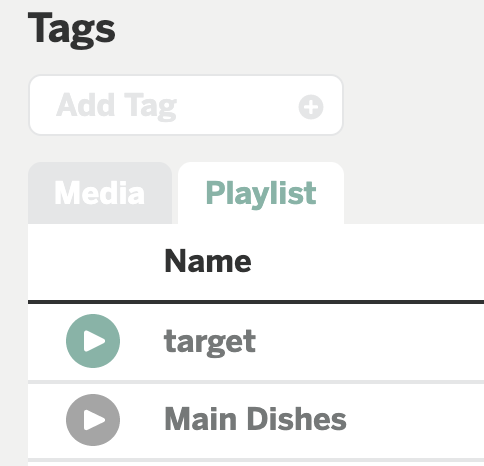Select the Main Dishes table row
This screenshot has height=466, width=484.
(256, 421)
